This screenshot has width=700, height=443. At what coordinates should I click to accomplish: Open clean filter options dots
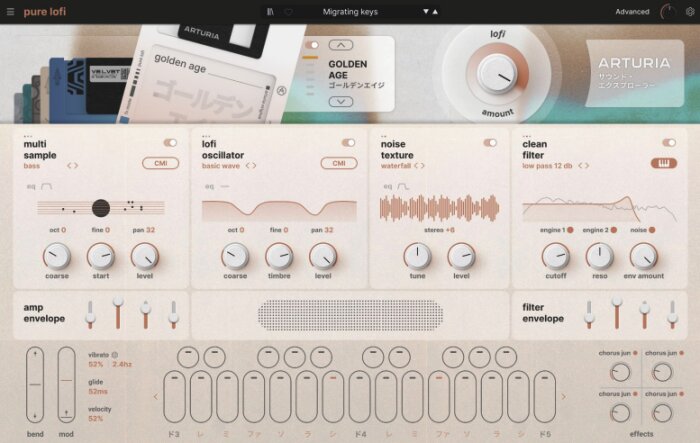tap(526, 136)
